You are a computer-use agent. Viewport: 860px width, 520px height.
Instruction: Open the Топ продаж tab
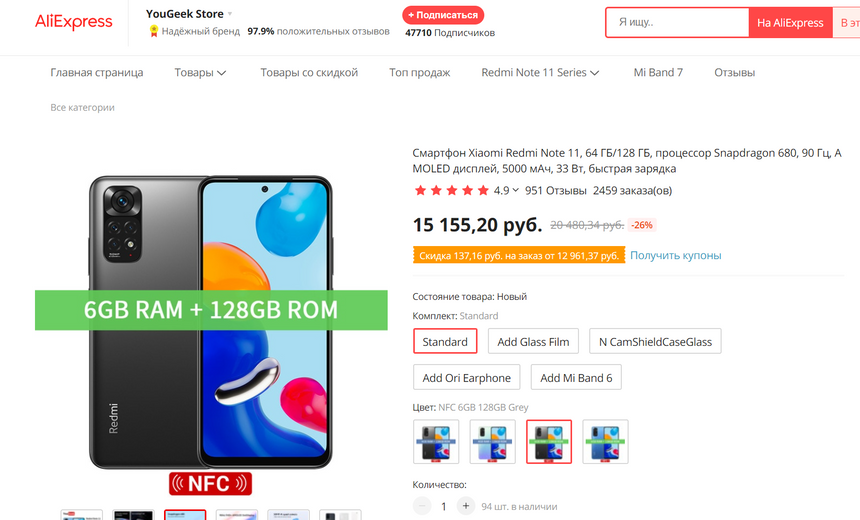pyautogui.click(x=420, y=72)
